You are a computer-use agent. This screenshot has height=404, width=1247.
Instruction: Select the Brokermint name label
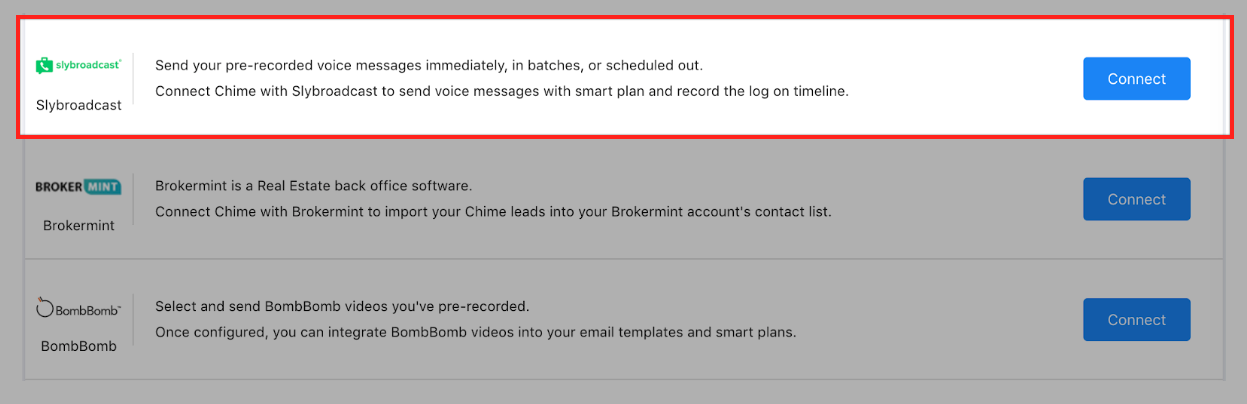(x=79, y=226)
